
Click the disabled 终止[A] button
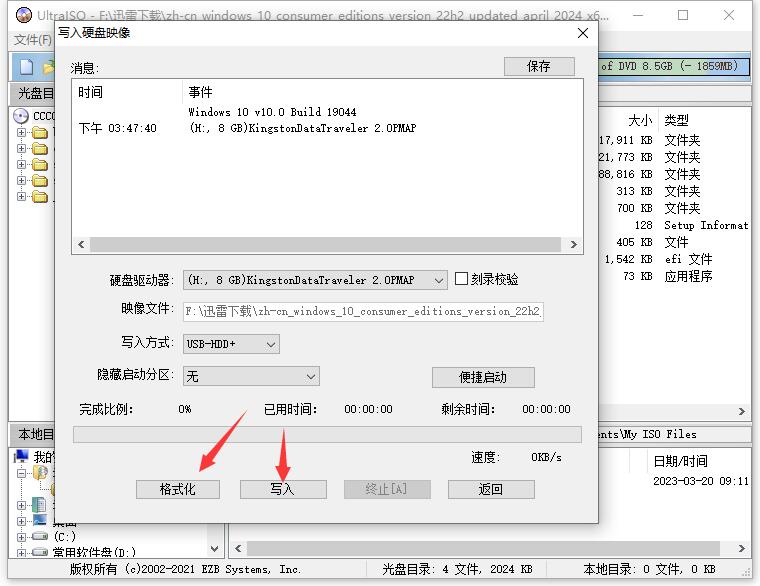[x=387, y=489]
